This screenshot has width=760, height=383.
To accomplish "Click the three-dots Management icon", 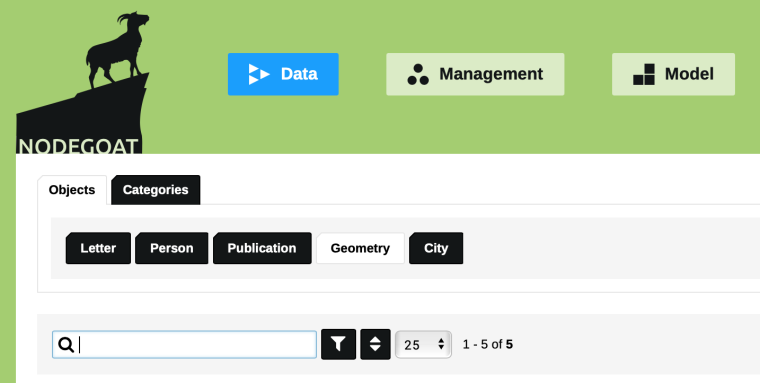I will tap(418, 74).
